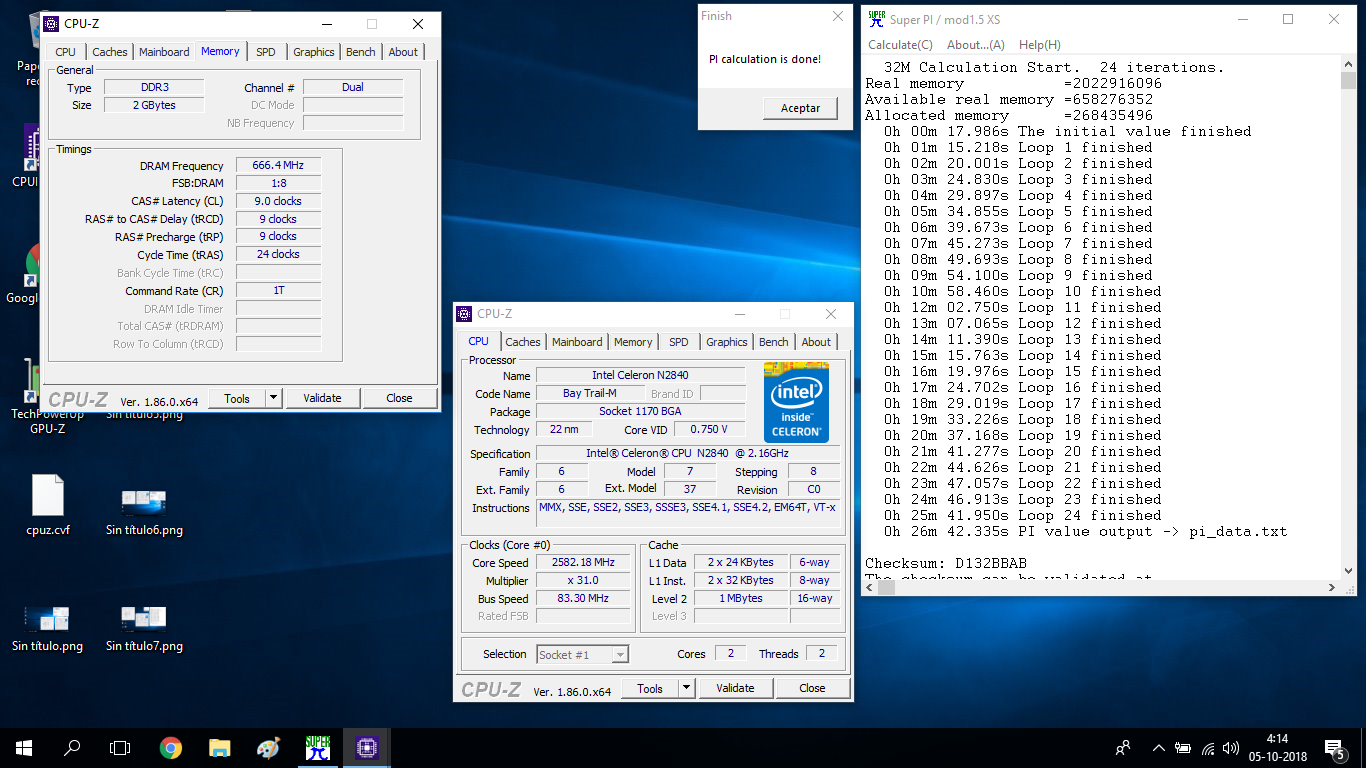
Task: Open Wi-Fi network tray icon
Action: [1208, 747]
